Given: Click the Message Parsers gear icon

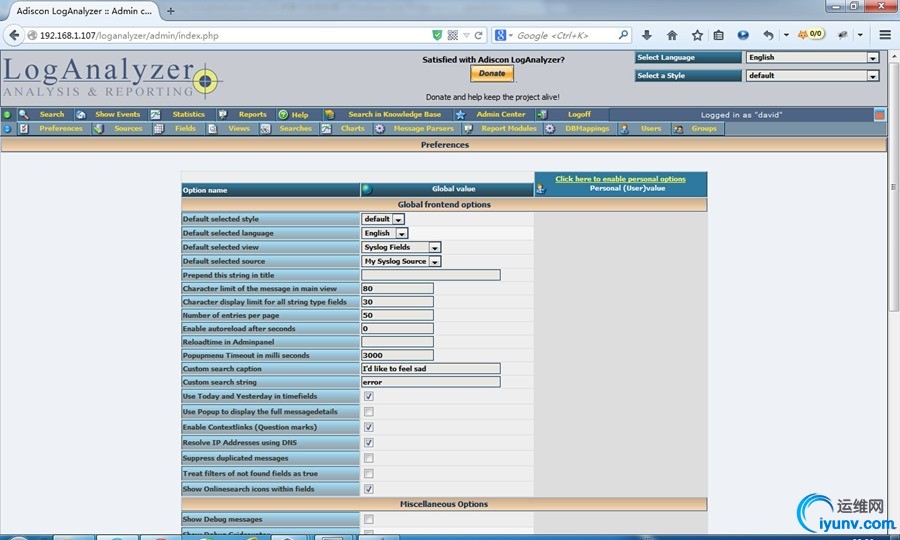Looking at the screenshot, I should coord(380,129).
